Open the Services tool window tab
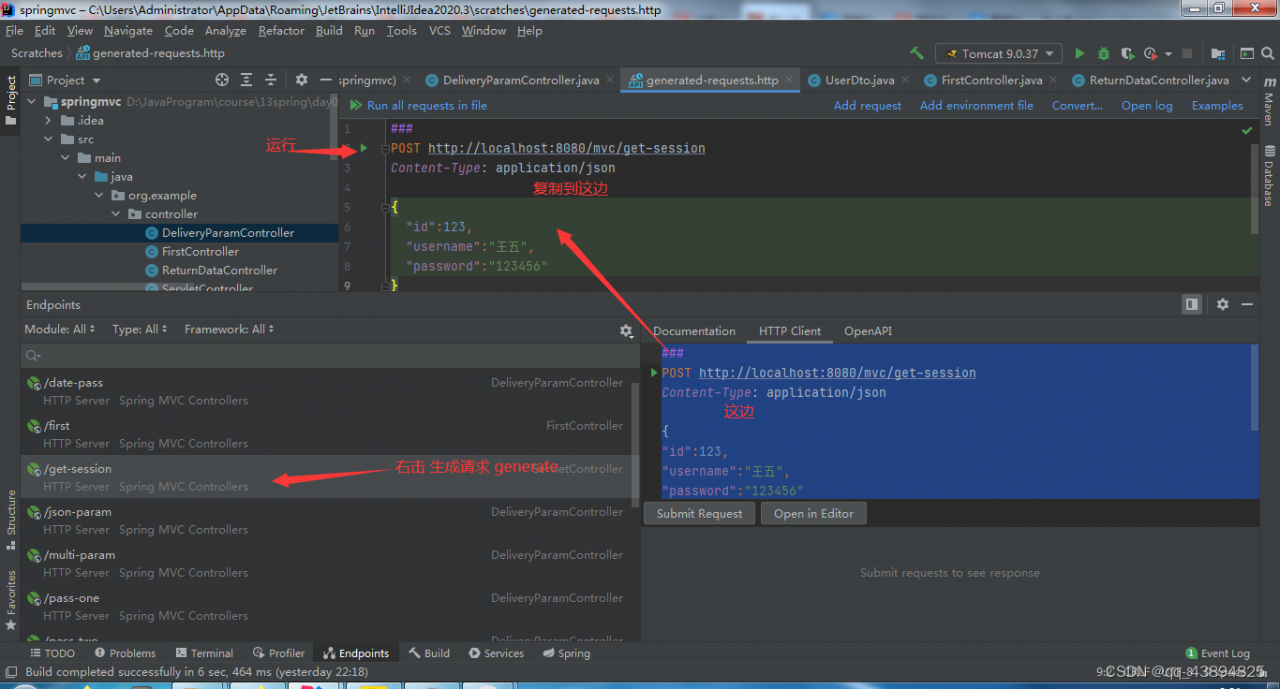 click(496, 653)
